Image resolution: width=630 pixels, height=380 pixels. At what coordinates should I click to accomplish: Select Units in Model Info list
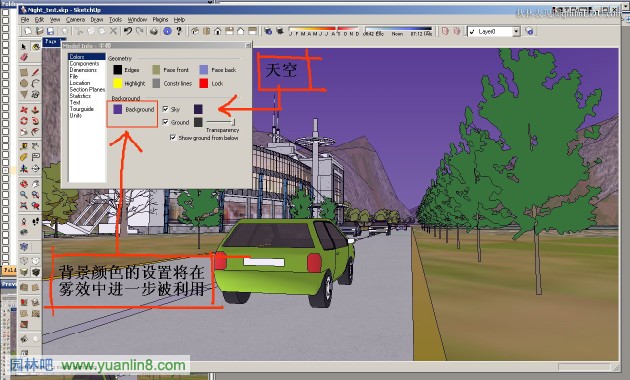click(76, 115)
